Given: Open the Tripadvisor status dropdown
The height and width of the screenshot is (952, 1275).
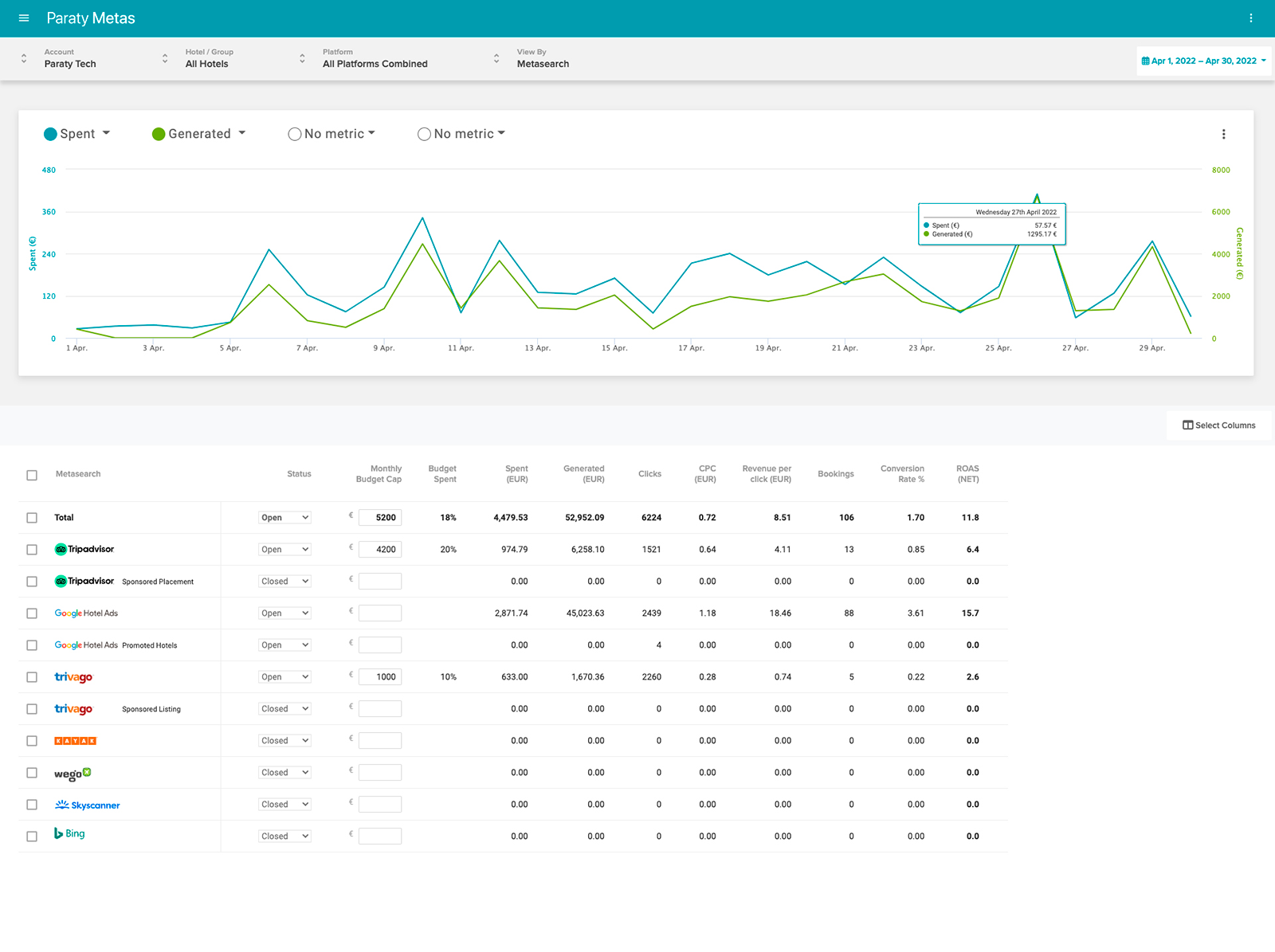Looking at the screenshot, I should [x=284, y=550].
